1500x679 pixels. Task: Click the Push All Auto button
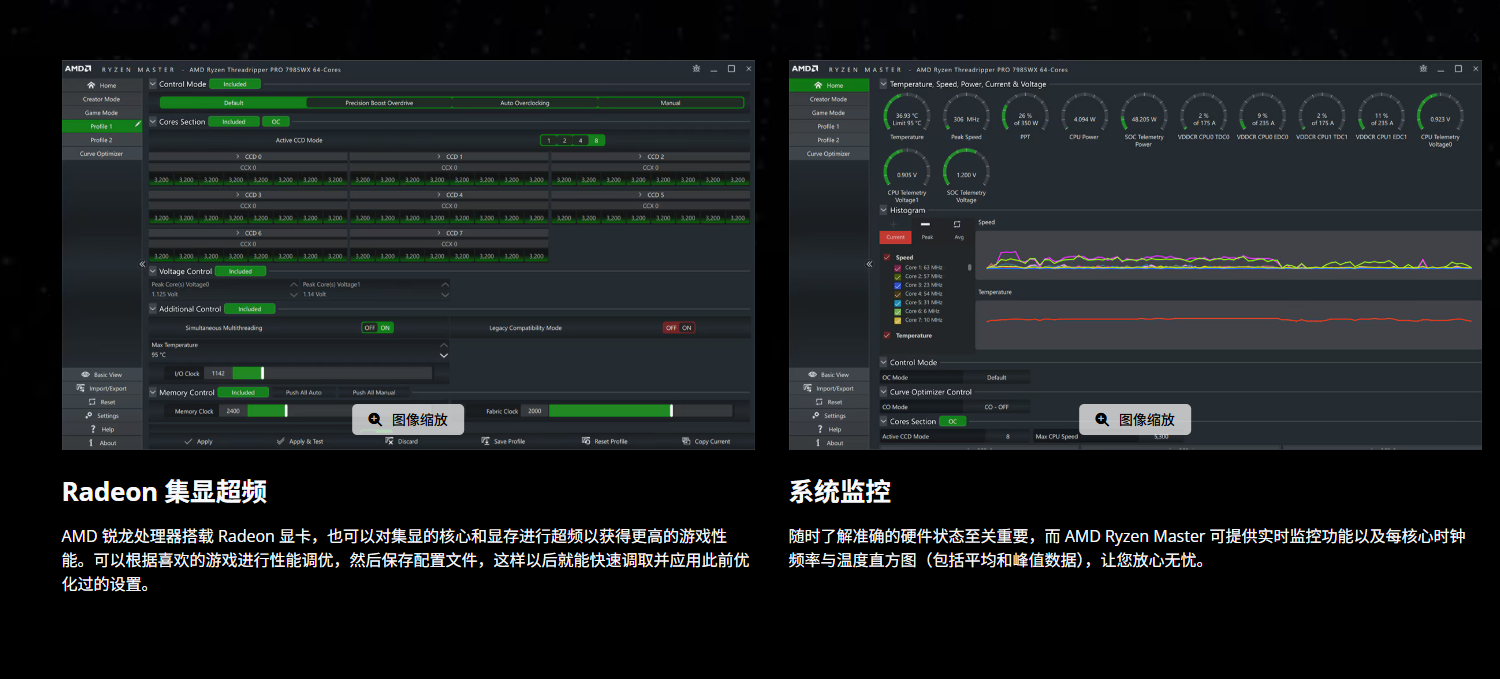tap(304, 392)
